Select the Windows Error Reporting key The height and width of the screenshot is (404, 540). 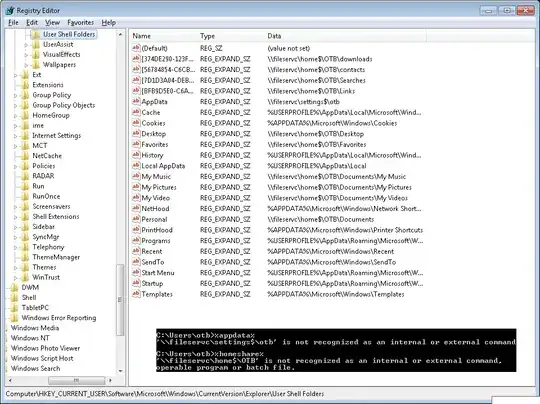click(x=59, y=318)
